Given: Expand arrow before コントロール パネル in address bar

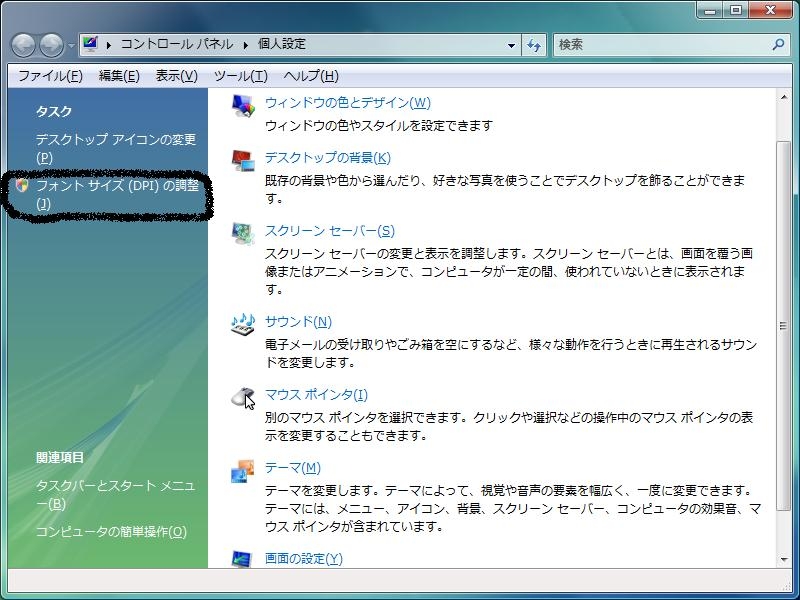Looking at the screenshot, I should (x=108, y=45).
